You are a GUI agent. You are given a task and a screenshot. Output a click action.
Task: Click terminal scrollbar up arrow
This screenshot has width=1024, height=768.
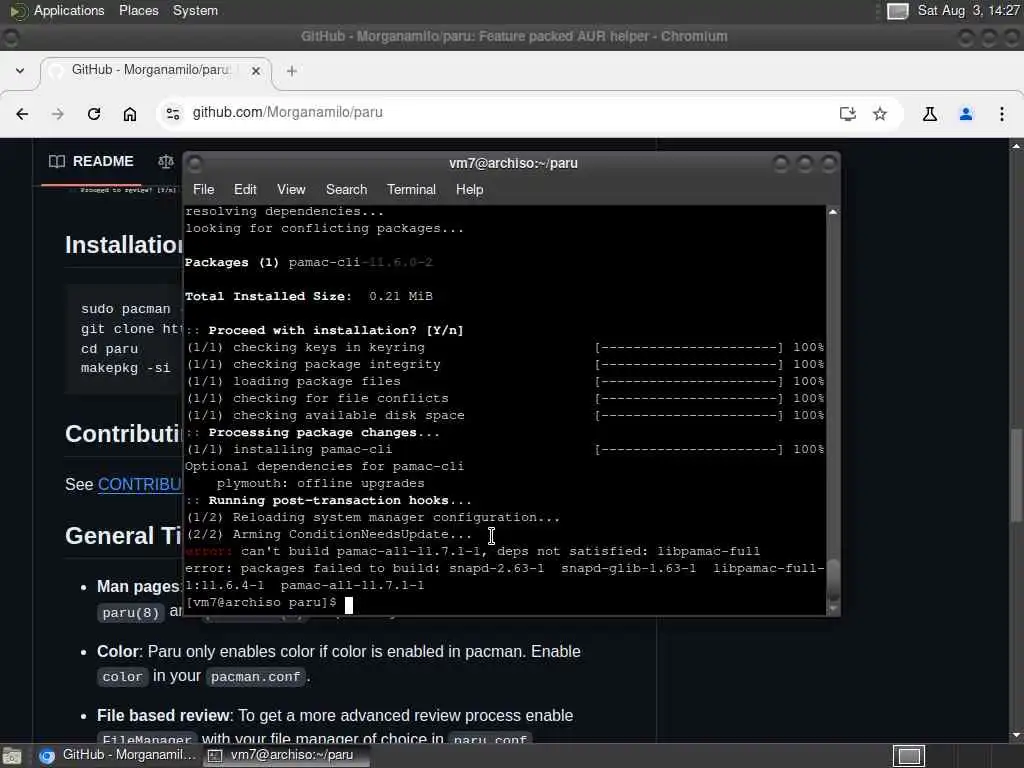[833, 212]
